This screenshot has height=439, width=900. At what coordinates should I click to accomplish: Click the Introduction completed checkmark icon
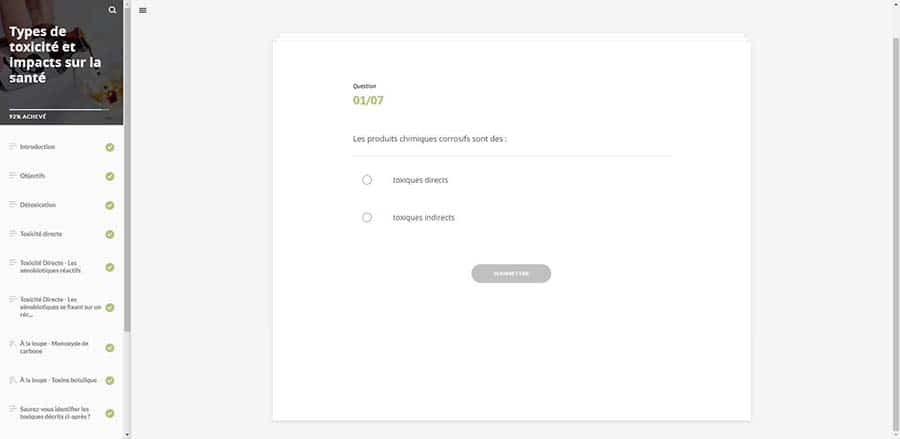pos(110,147)
